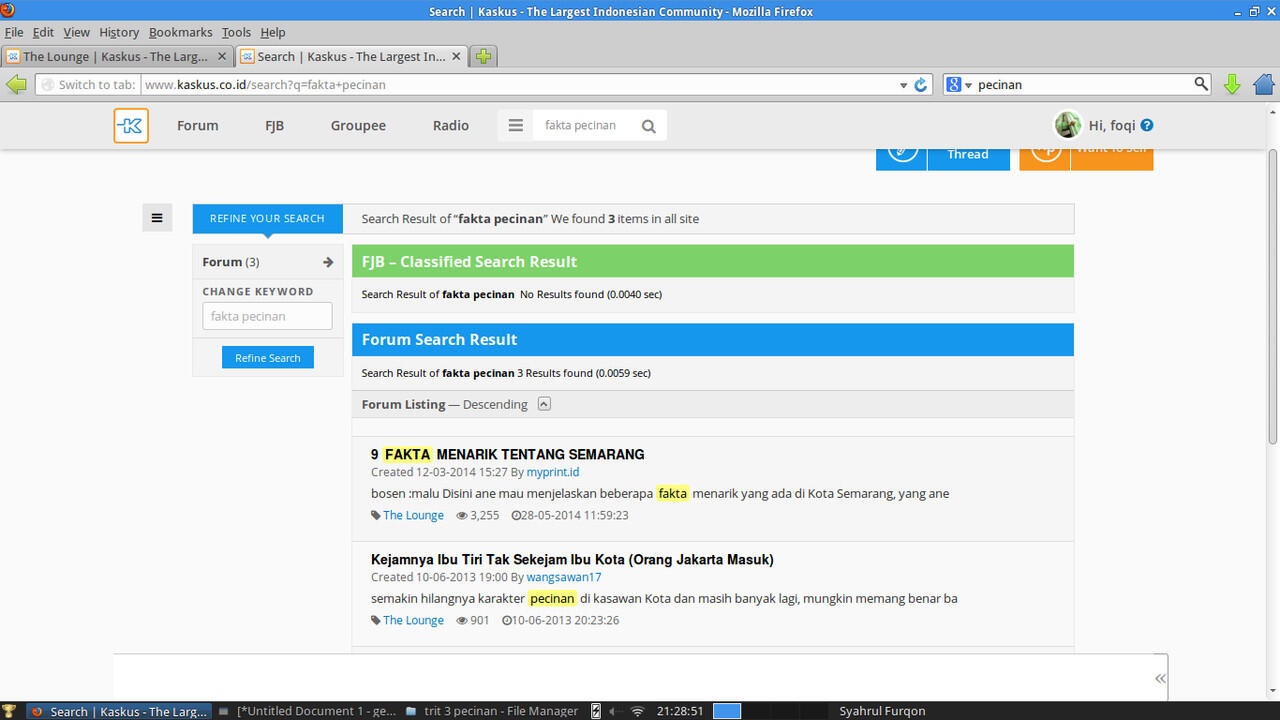Image resolution: width=1280 pixels, height=720 pixels.
Task: Select the Forum (3) refine filter
Action: tap(267, 262)
